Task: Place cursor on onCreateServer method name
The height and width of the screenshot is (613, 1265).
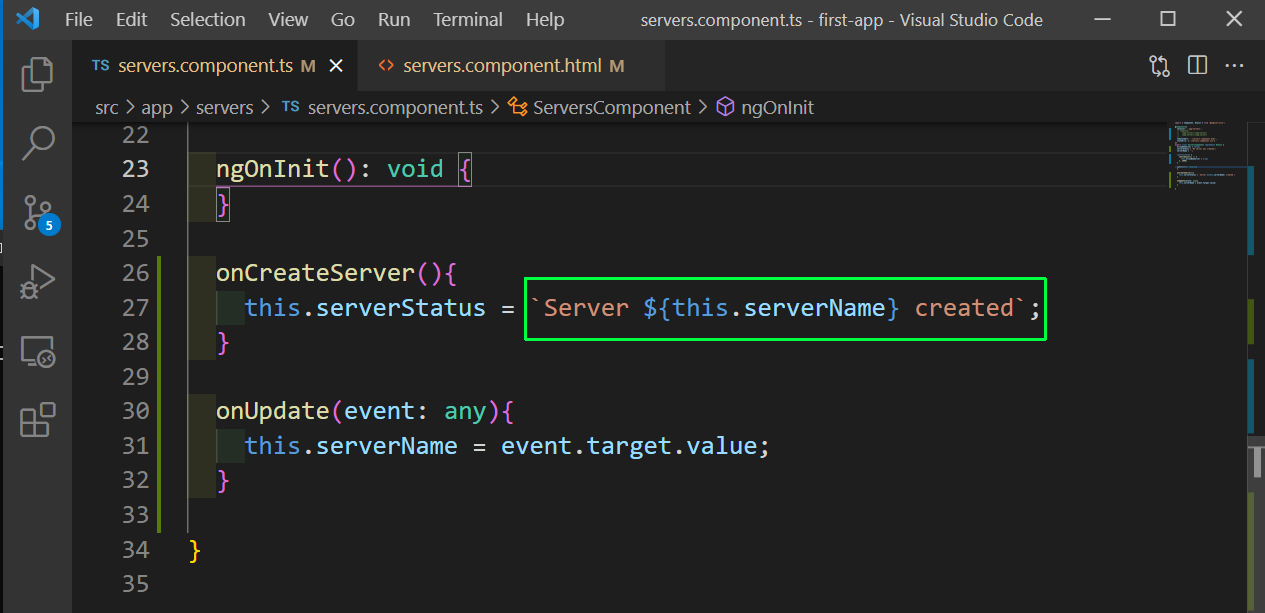Action: [315, 272]
